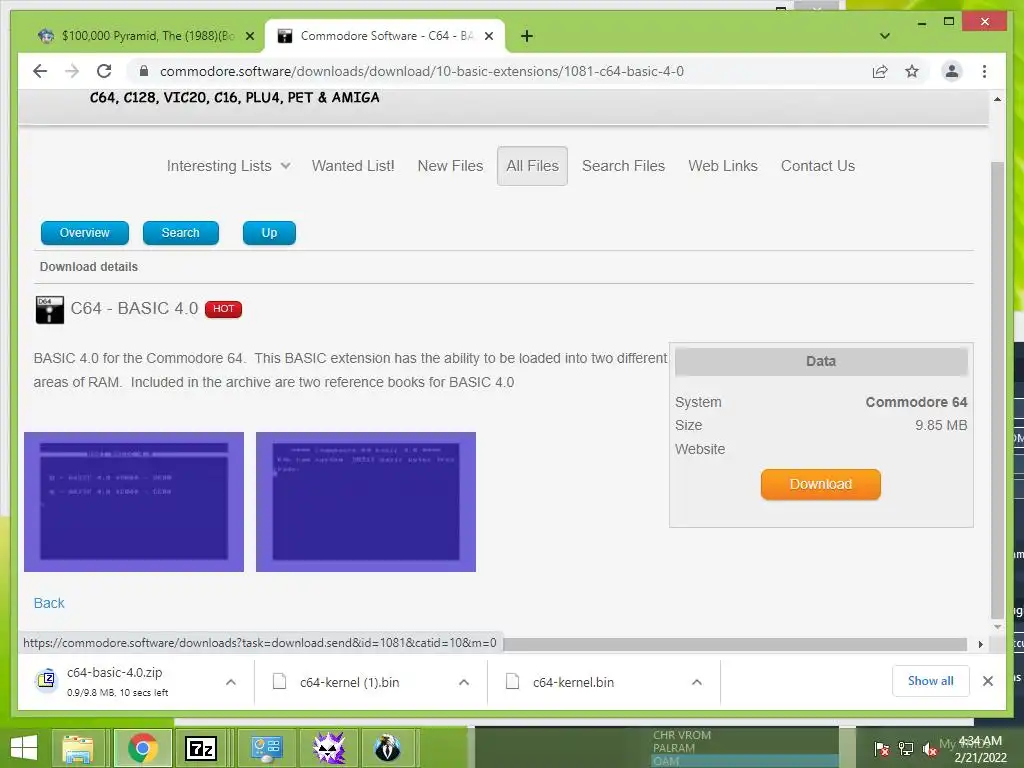Expand options for c64-kernel.bin
Screen dimensions: 1024x768
point(697,682)
